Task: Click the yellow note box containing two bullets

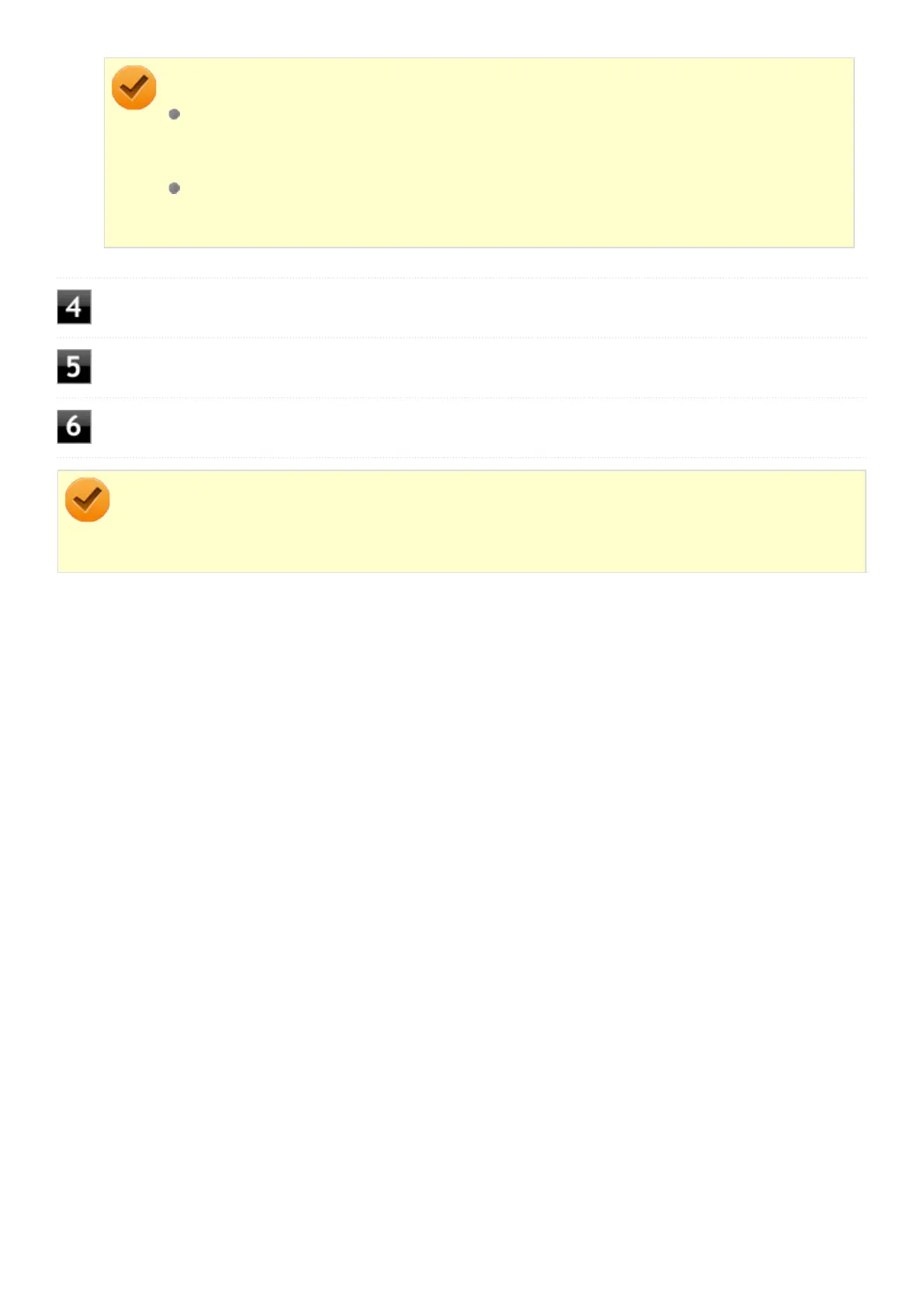Action: [479, 153]
